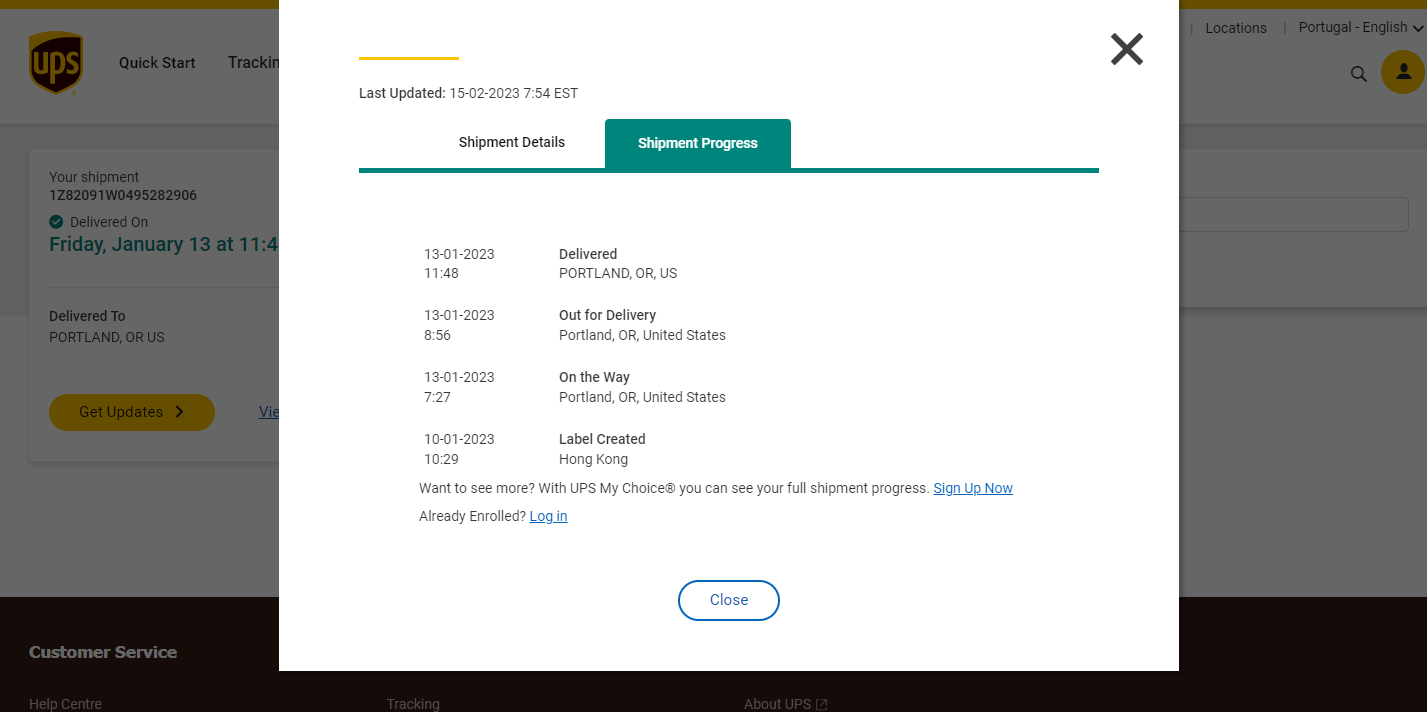Click the Out for Delivery entry

click(607, 315)
